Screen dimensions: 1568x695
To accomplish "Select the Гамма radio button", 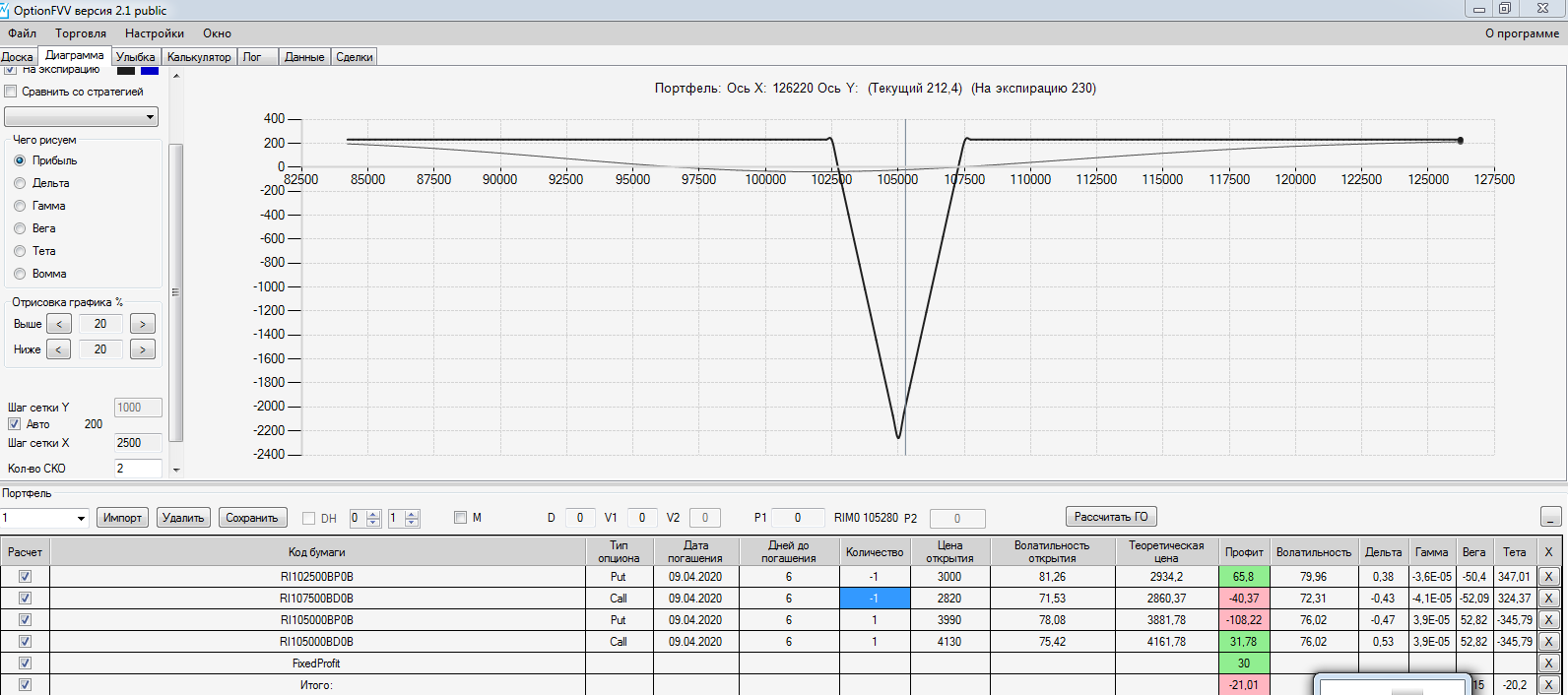I will pyautogui.click(x=20, y=206).
